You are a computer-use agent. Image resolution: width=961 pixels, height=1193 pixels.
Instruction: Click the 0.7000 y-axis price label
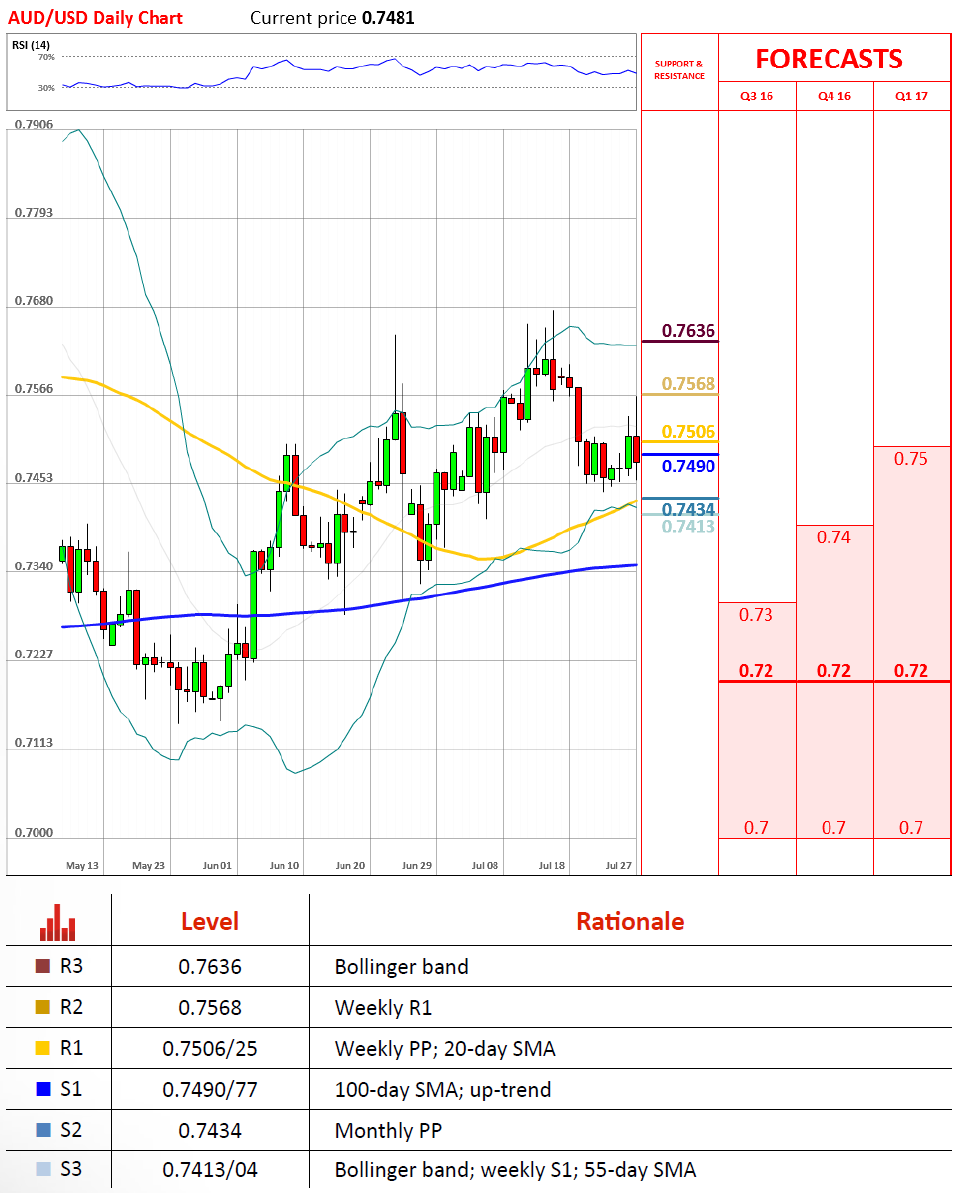[34, 833]
